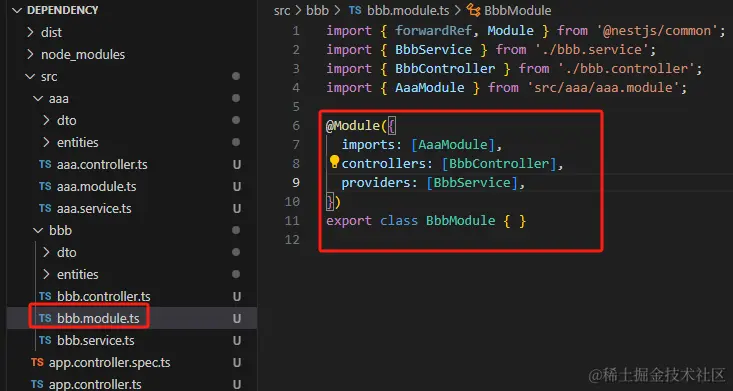Open aaa.service.ts file
733x391 pixels.
tap(94, 209)
